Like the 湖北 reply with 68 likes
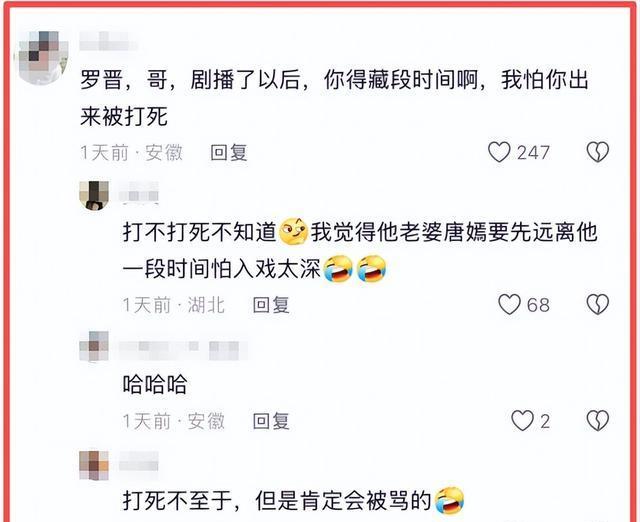 (x=509, y=304)
